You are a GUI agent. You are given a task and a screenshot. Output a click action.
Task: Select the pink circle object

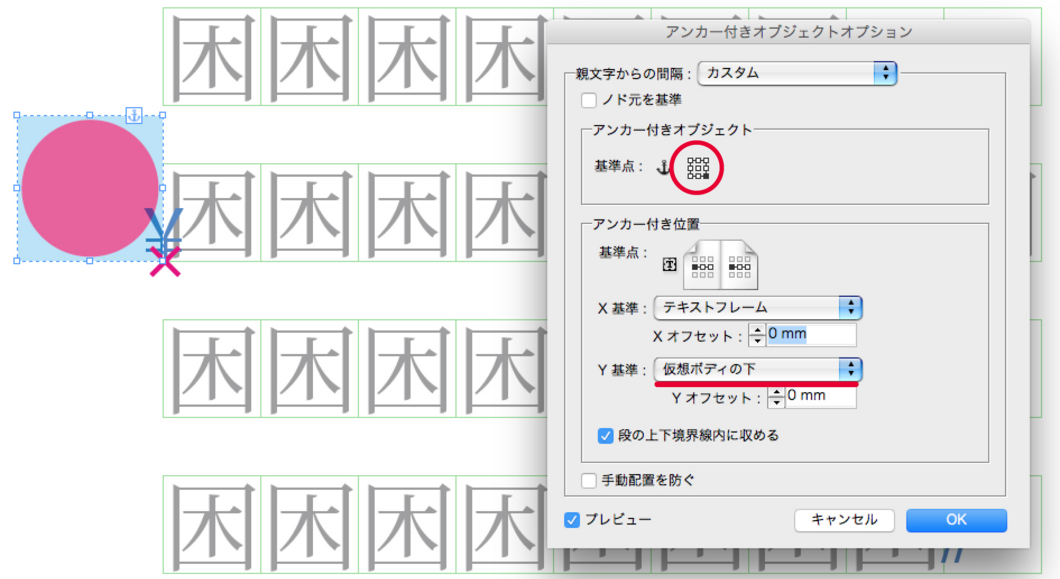click(x=90, y=188)
